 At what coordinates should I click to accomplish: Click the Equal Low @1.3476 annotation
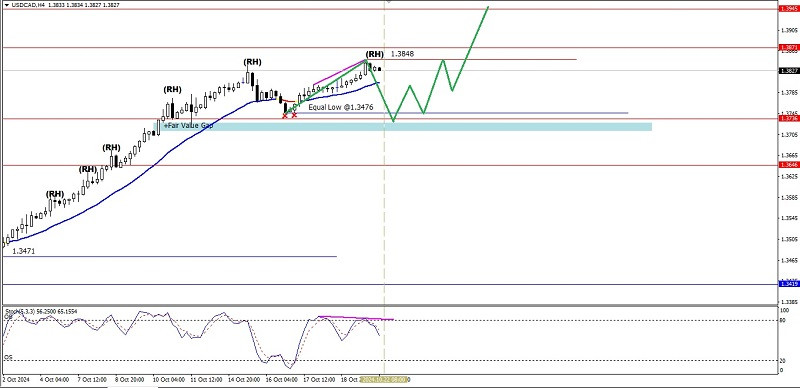tap(341, 107)
